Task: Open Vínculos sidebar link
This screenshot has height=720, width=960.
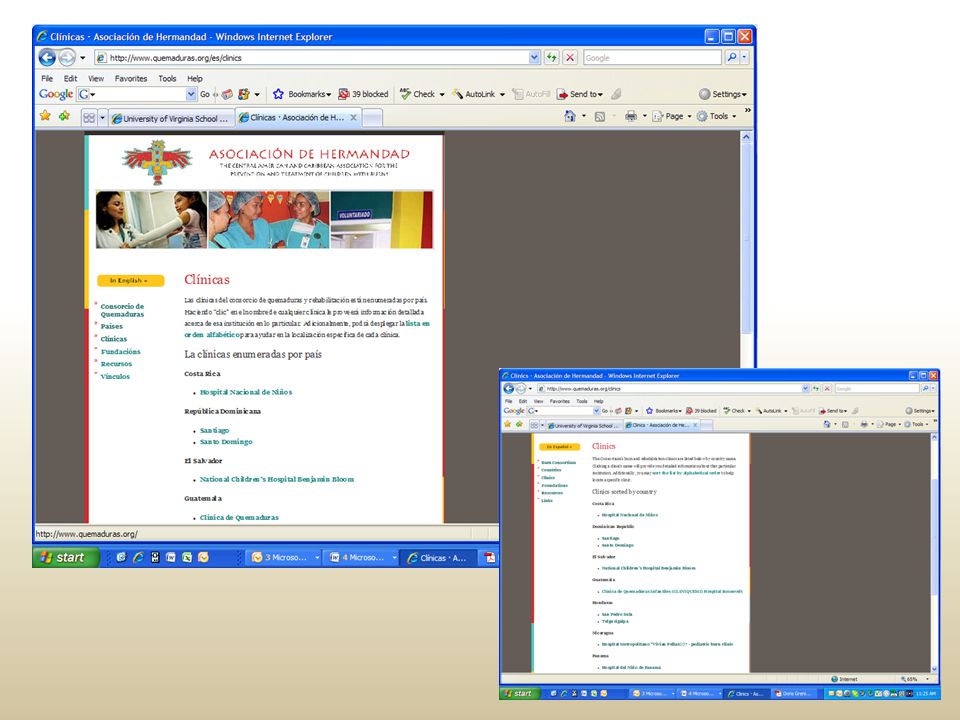Action: (115, 377)
